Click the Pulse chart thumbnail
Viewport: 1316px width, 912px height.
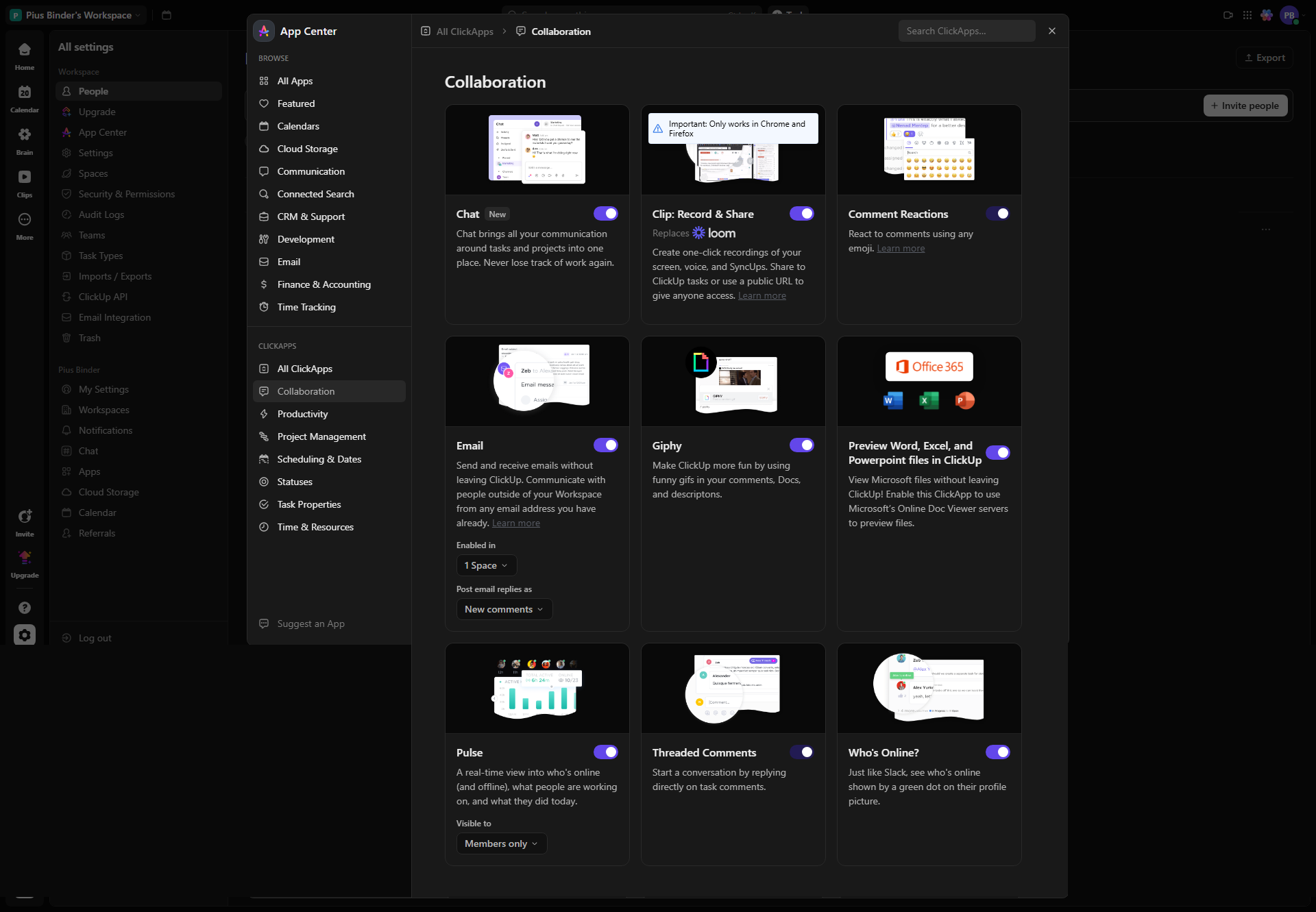tap(537, 688)
